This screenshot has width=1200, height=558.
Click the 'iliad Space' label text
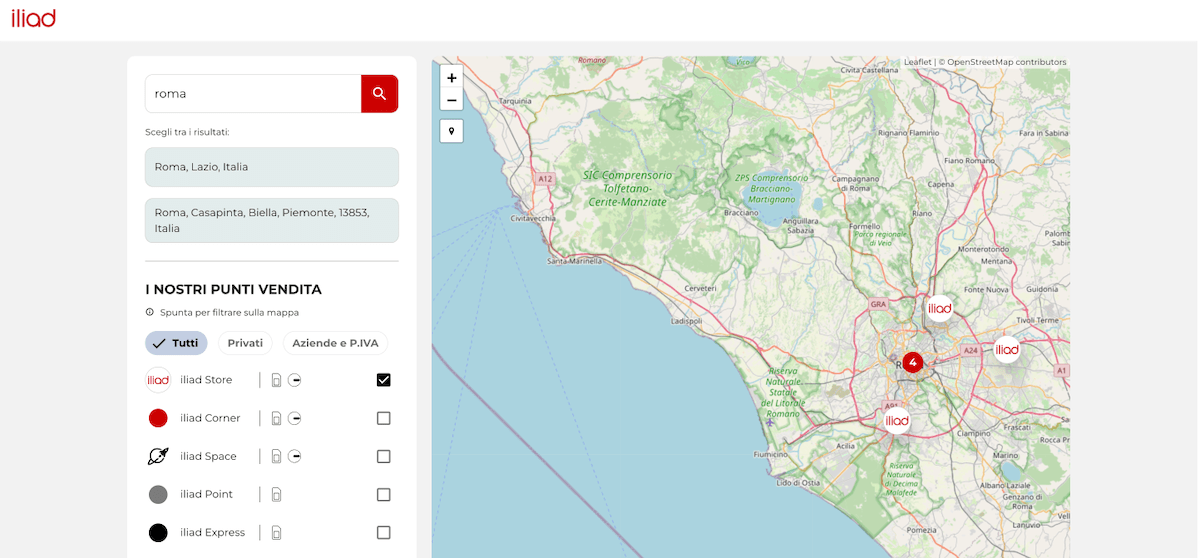coord(208,456)
